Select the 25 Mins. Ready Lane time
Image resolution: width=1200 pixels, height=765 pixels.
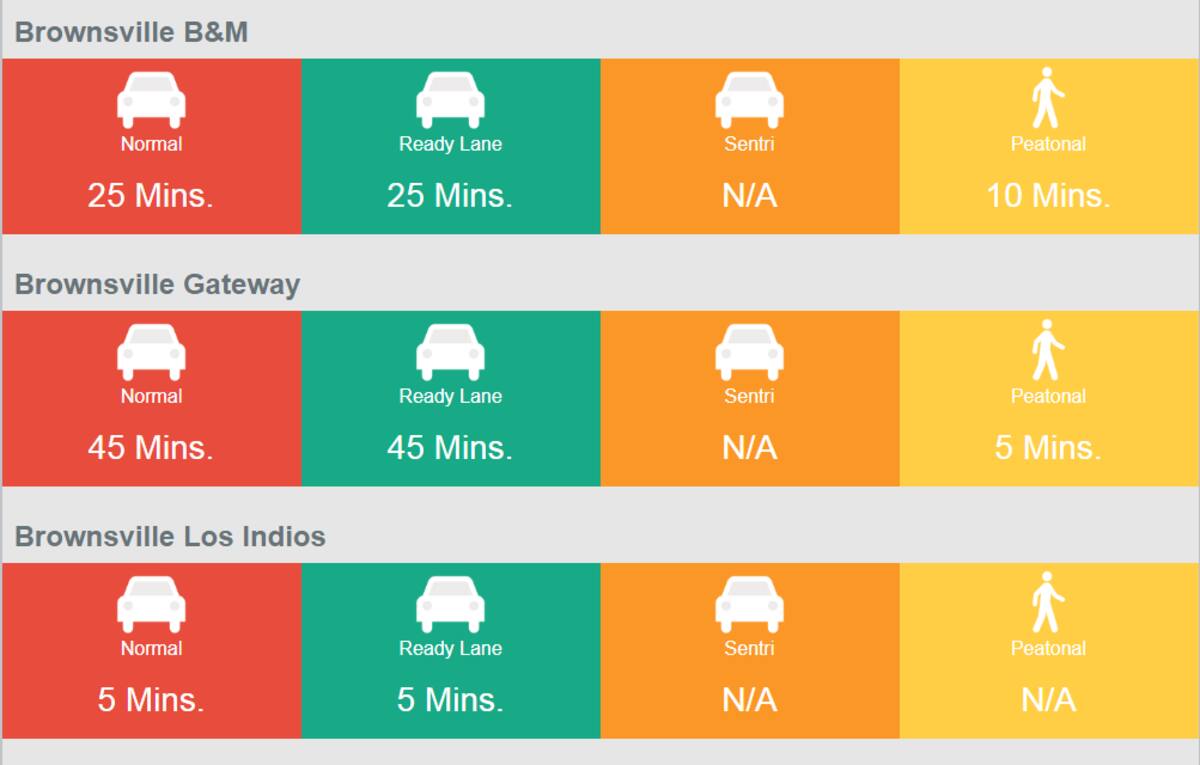450,195
